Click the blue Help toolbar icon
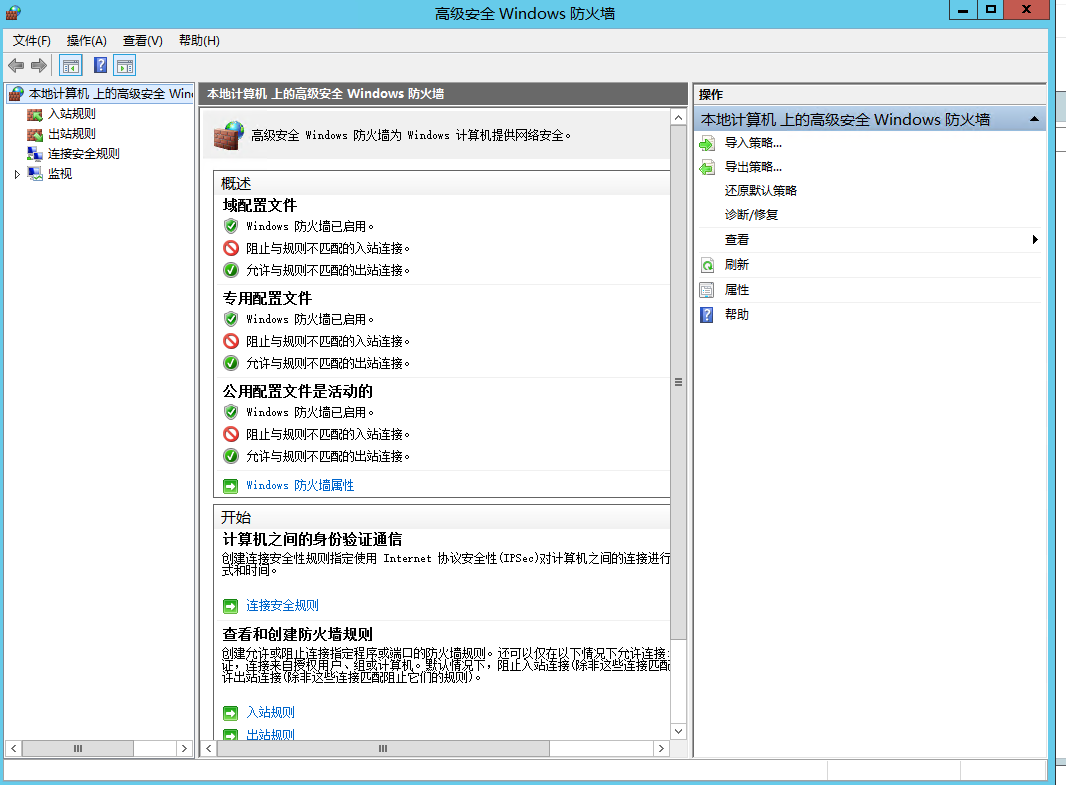 (100, 65)
